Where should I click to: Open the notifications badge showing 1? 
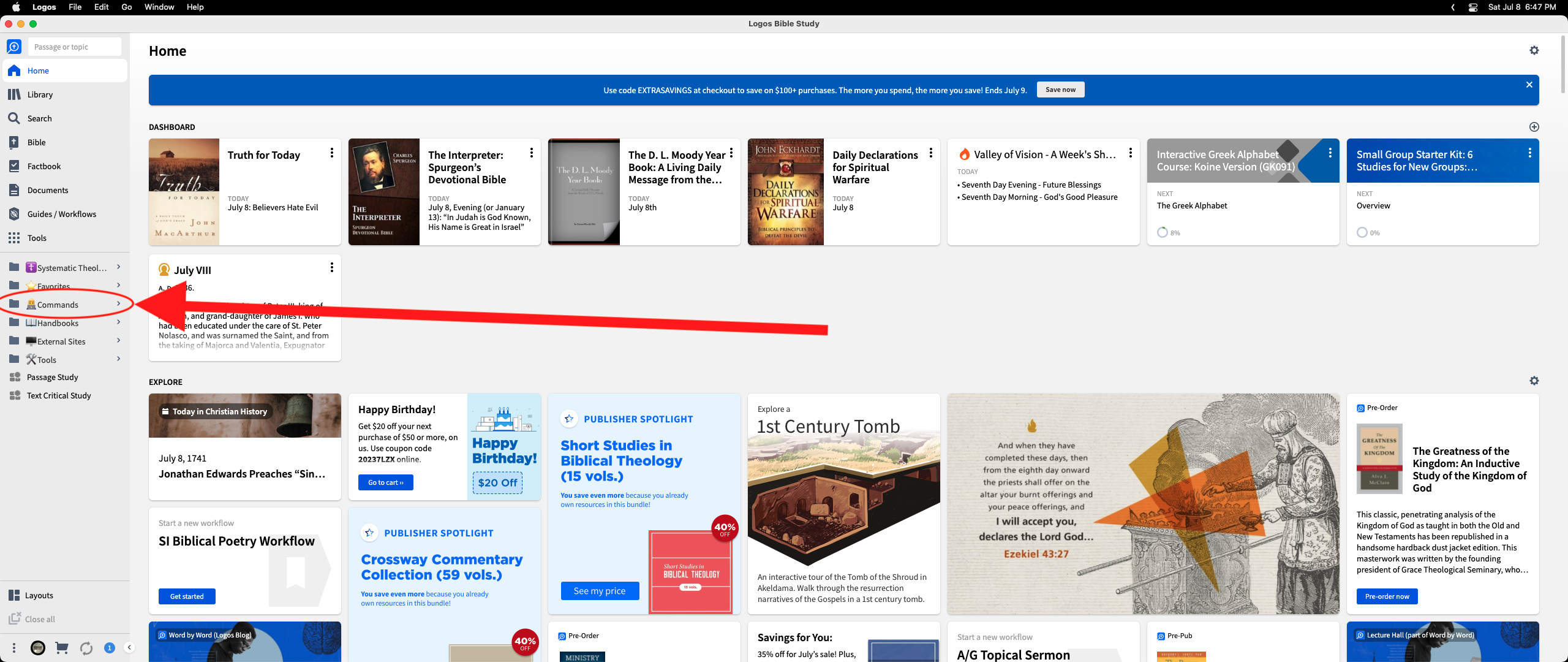pyautogui.click(x=110, y=648)
